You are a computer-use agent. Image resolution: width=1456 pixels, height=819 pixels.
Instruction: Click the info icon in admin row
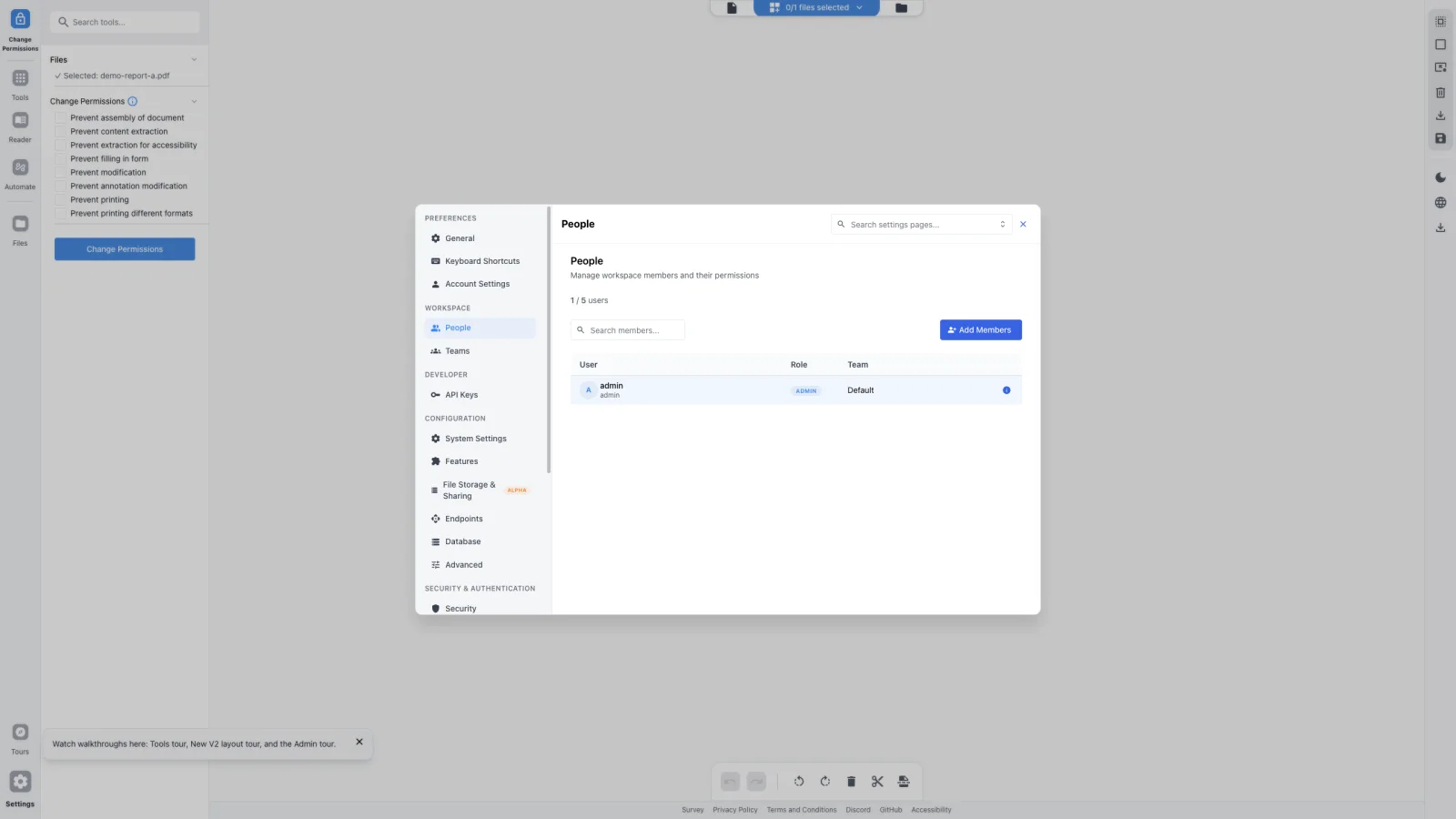point(1006,390)
